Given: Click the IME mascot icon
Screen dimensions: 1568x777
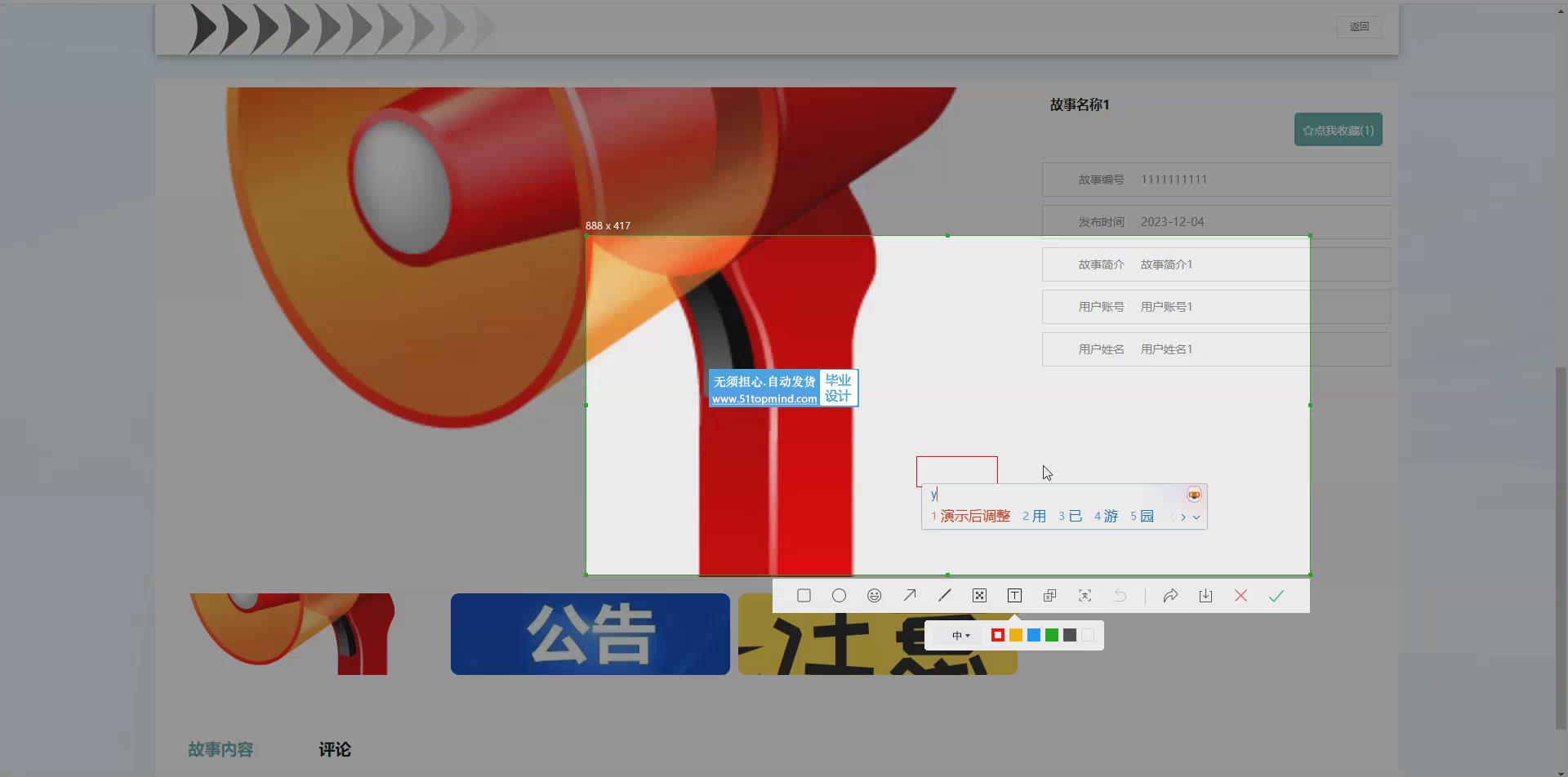Looking at the screenshot, I should [x=1194, y=495].
